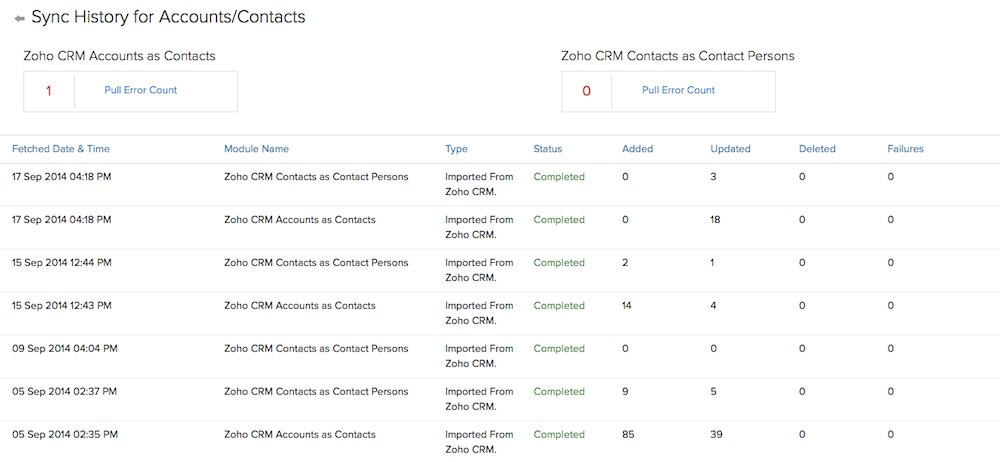The image size is (1000, 462).
Task: Click Completed status in 09 Sep 2014 row
Action: (x=559, y=349)
